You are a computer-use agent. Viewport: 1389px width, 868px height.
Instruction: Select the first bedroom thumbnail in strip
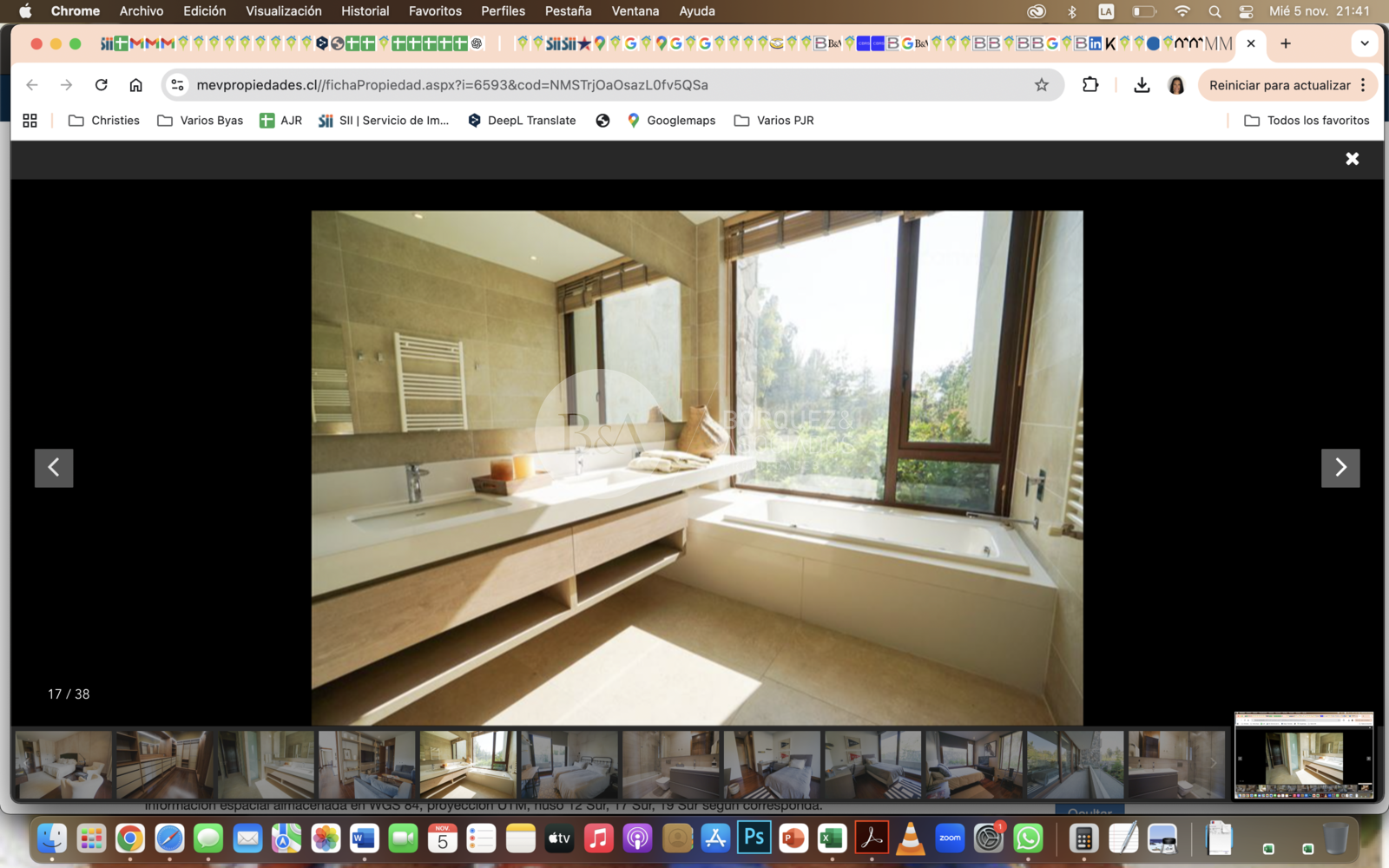(x=63, y=764)
